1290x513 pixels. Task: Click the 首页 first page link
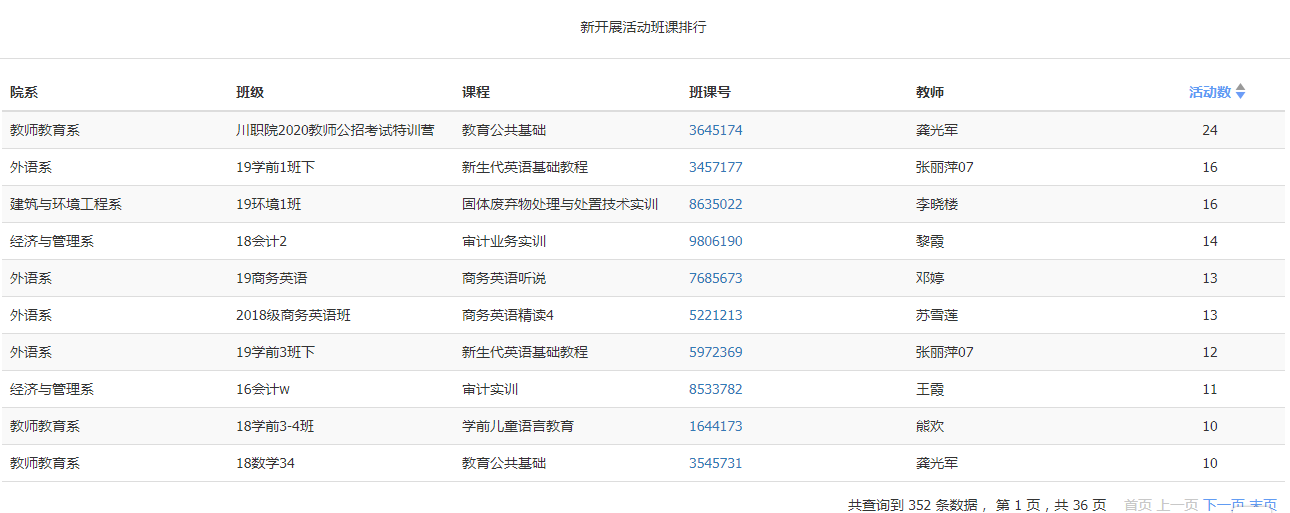1138,505
